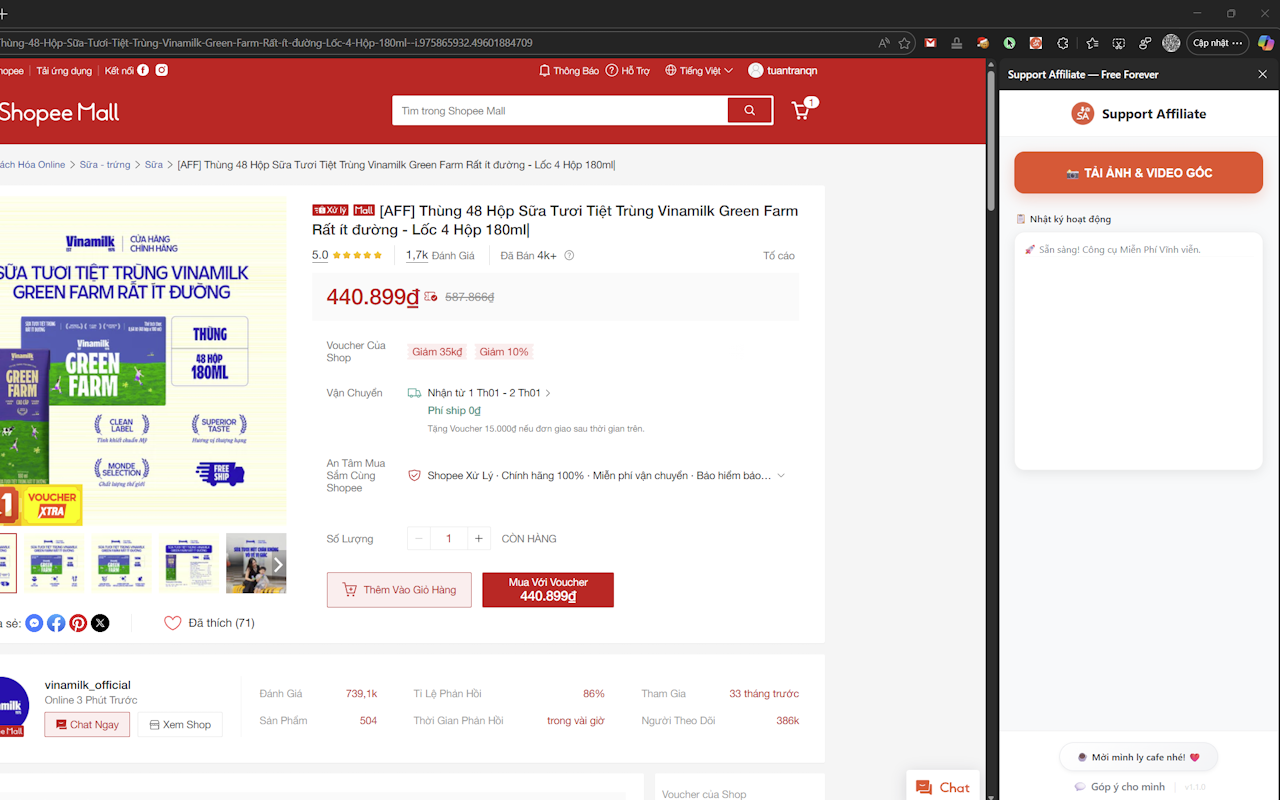Click Thêm Vào Giỏ Hàng button

pyautogui.click(x=399, y=590)
